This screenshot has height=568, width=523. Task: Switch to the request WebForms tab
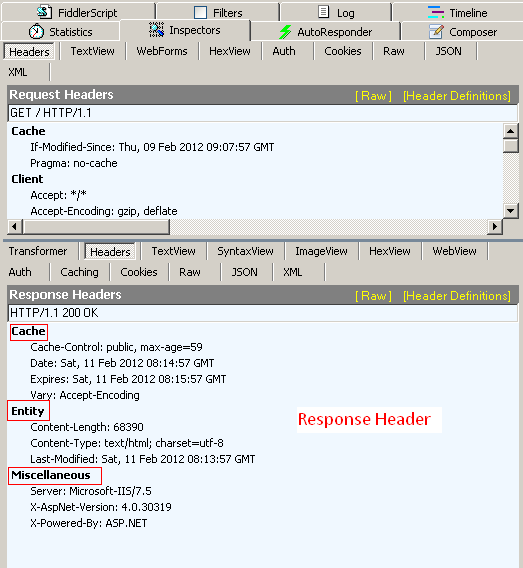click(x=162, y=51)
